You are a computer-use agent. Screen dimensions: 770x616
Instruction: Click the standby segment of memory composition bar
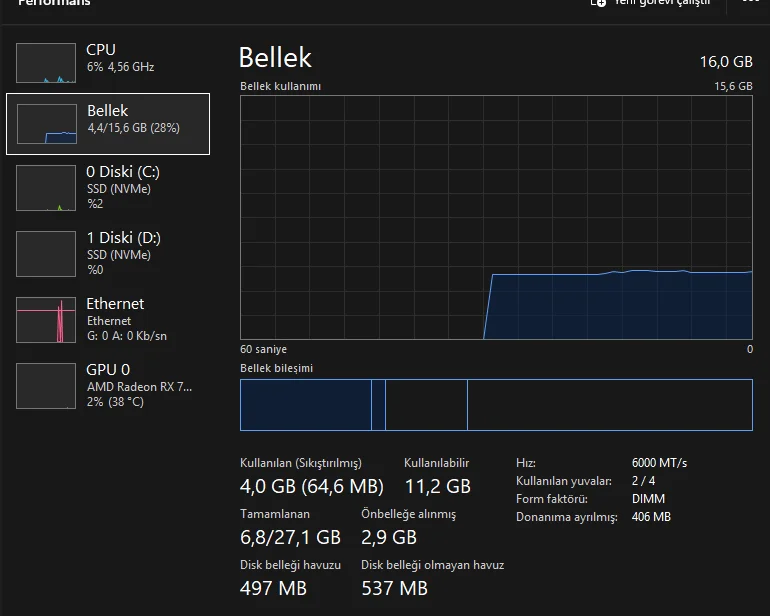click(426, 405)
